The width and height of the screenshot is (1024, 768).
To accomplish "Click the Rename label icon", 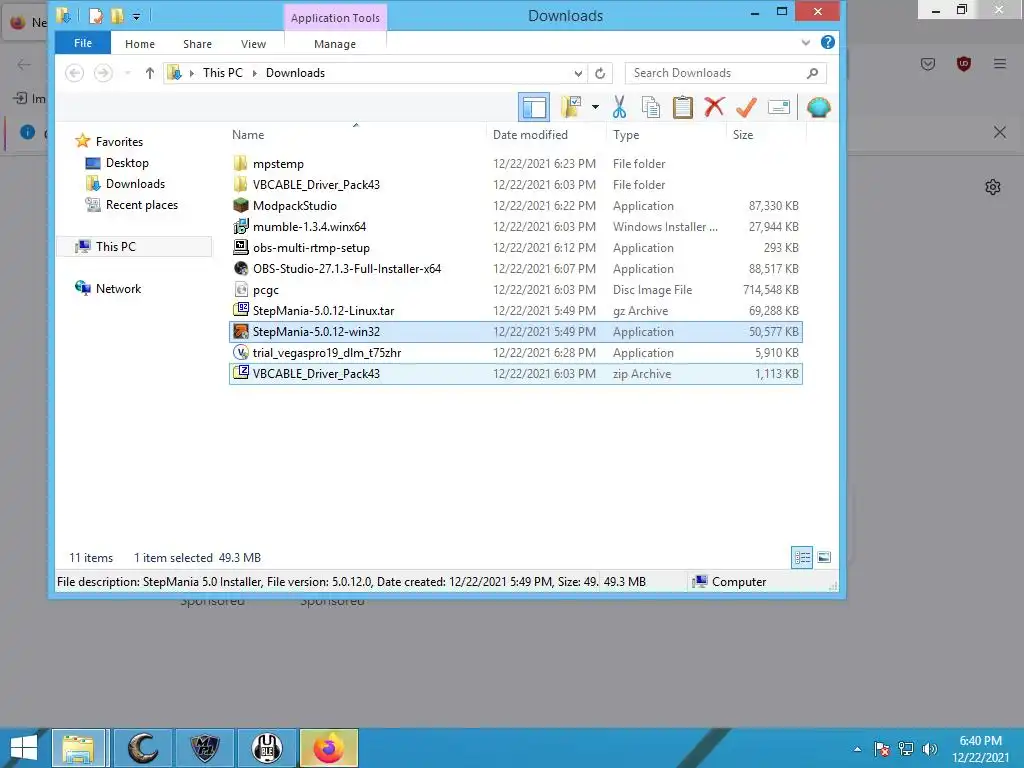I will click(778, 107).
